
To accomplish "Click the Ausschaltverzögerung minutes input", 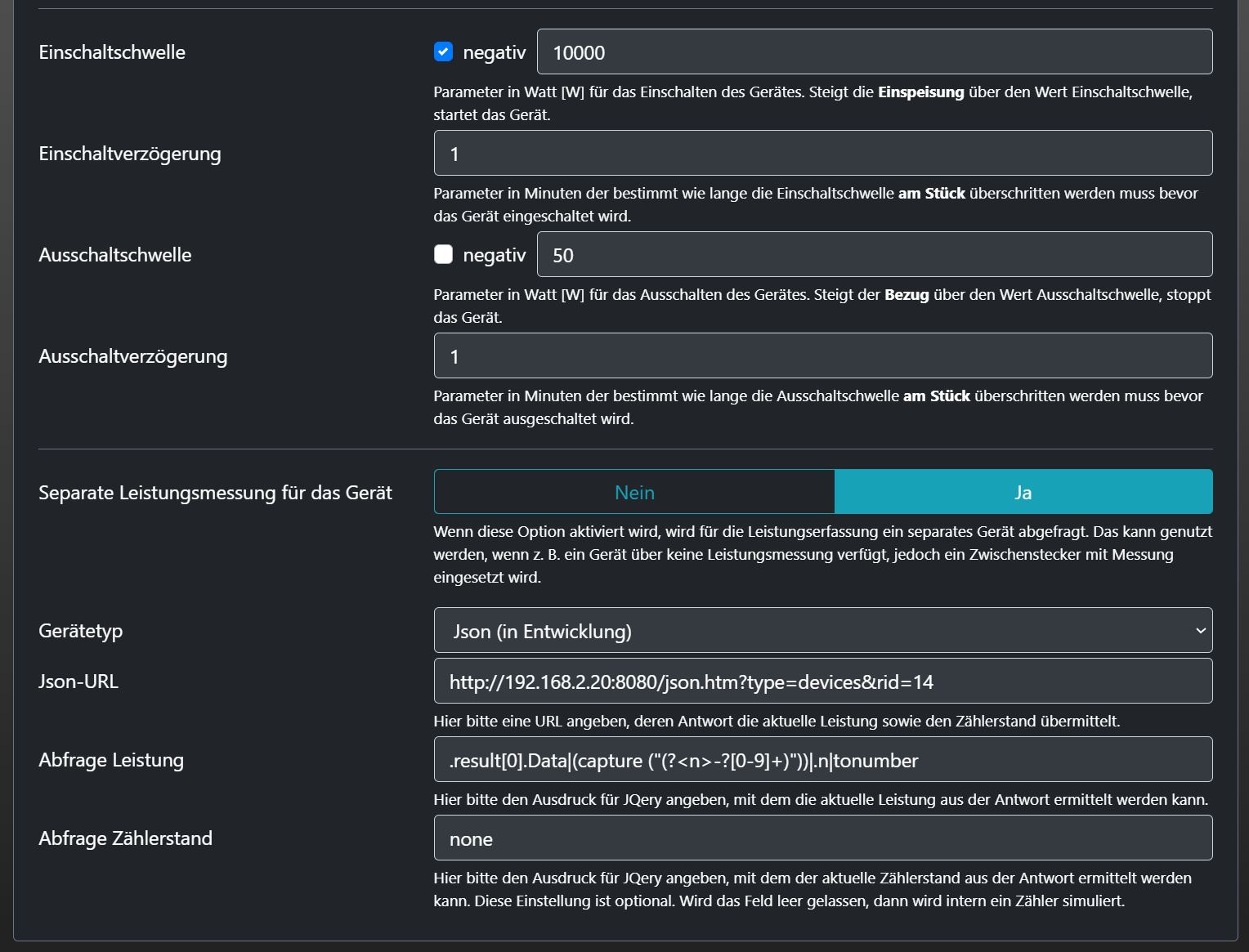I will pos(822,356).
